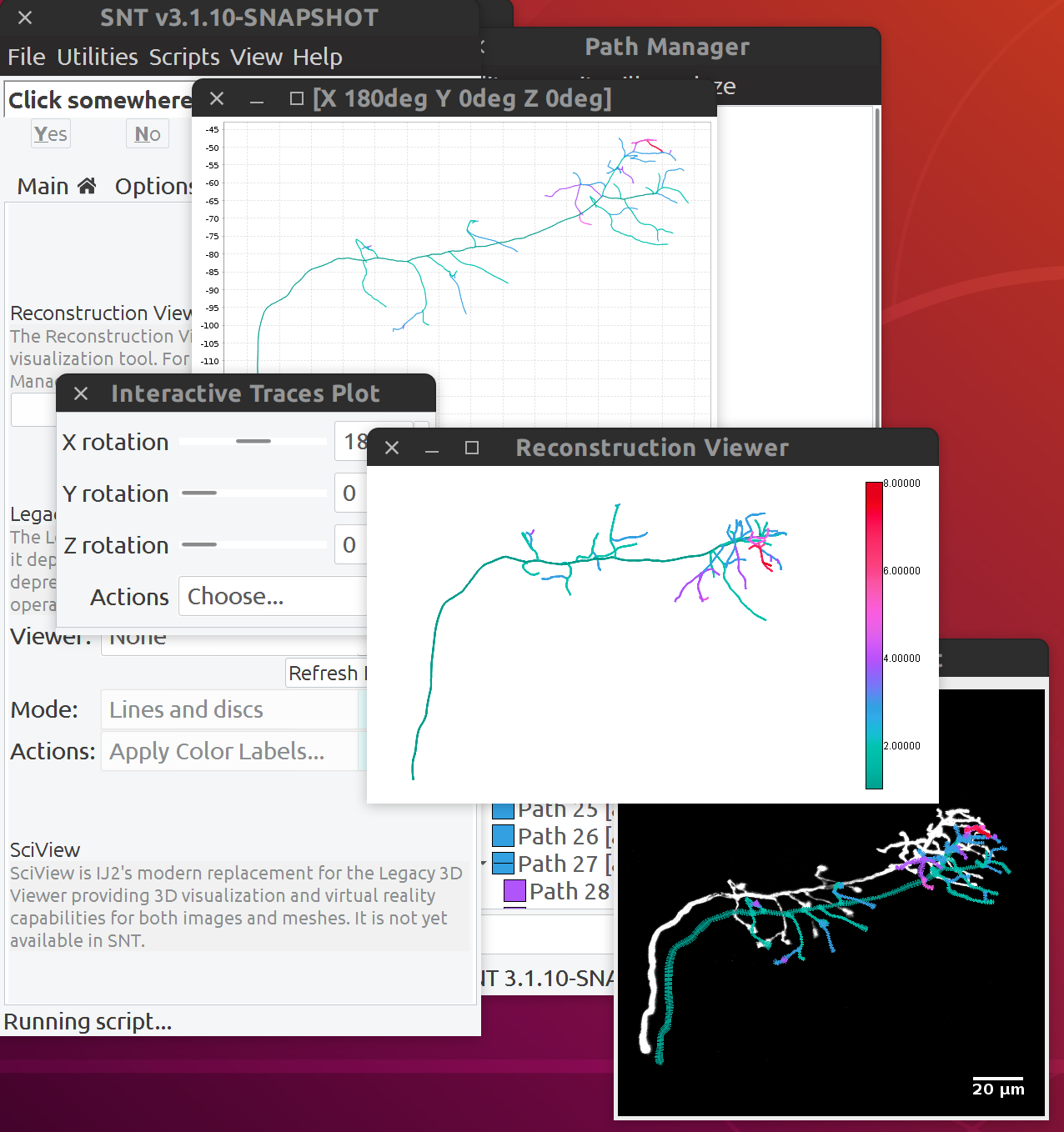Image resolution: width=1064 pixels, height=1132 pixels.
Task: Click Yes on the Click somewhere prompt
Action: [x=49, y=133]
